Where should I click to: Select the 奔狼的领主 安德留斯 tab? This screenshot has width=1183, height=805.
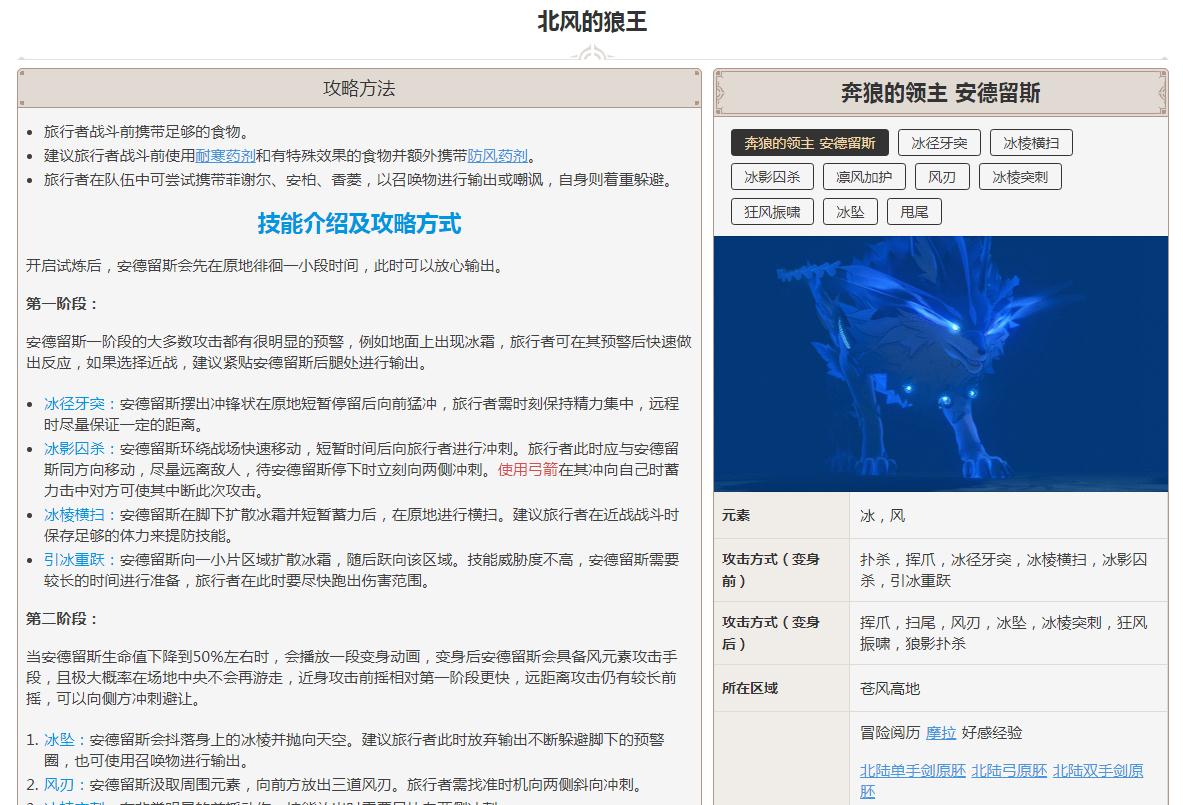tap(810, 143)
